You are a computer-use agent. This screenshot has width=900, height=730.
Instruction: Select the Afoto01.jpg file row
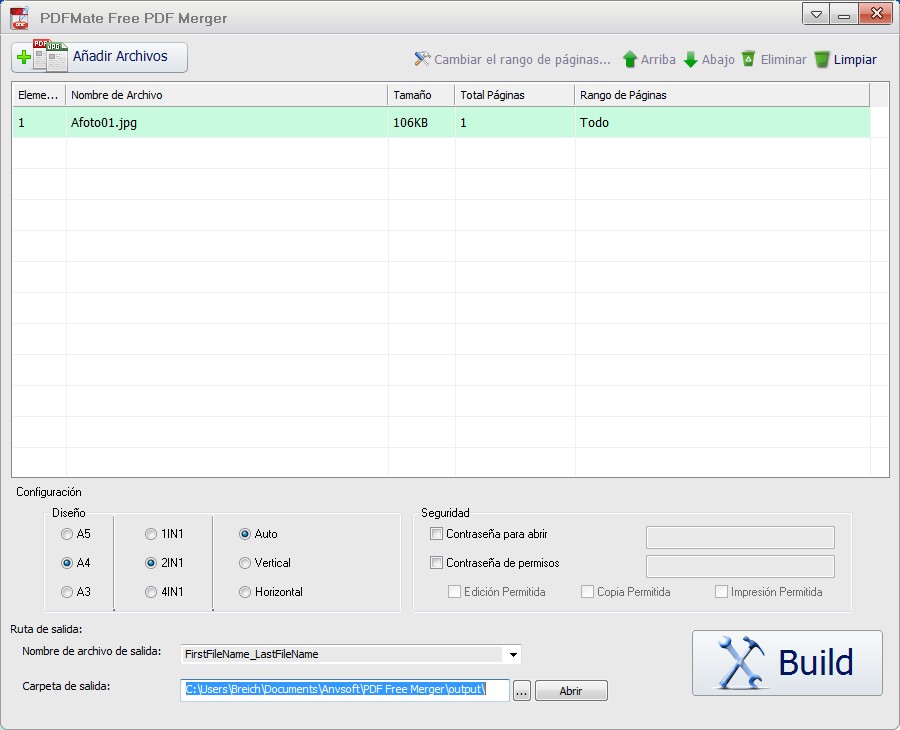pos(441,122)
